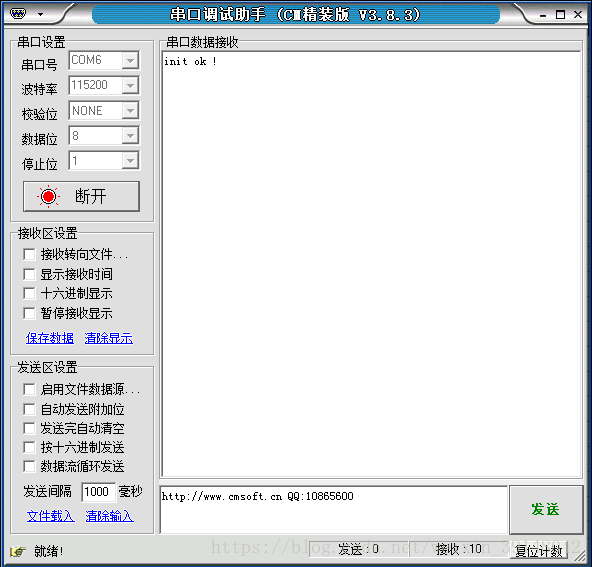Enable 按十六进制发送 checkbox
The width and height of the screenshot is (592, 567).
(x=29, y=447)
